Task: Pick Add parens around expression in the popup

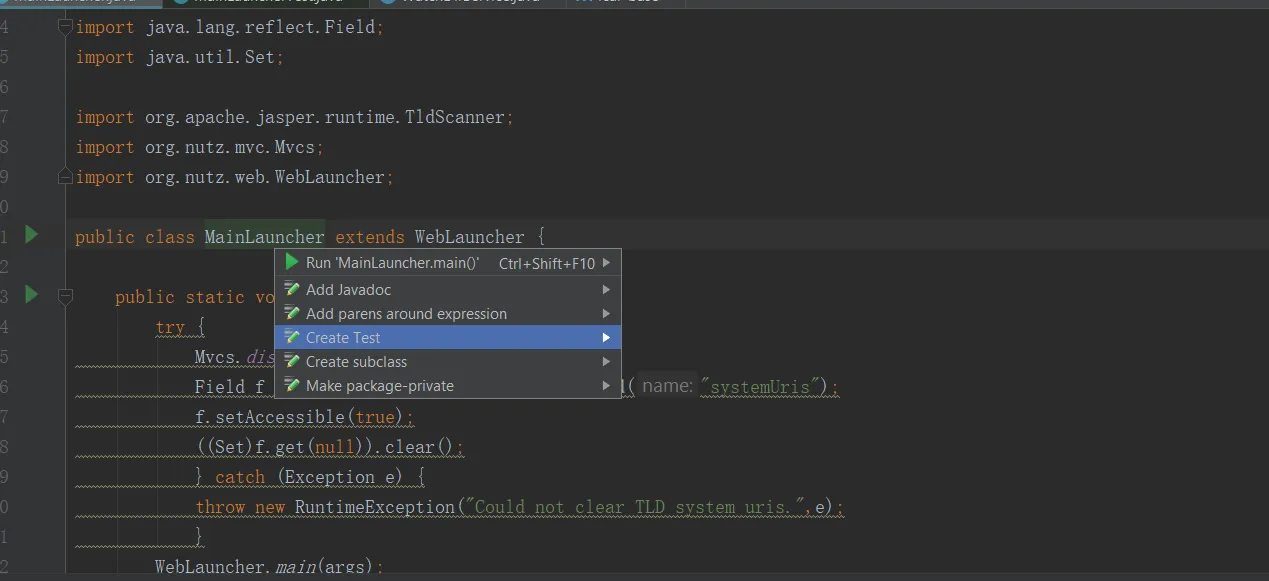Action: pos(448,313)
